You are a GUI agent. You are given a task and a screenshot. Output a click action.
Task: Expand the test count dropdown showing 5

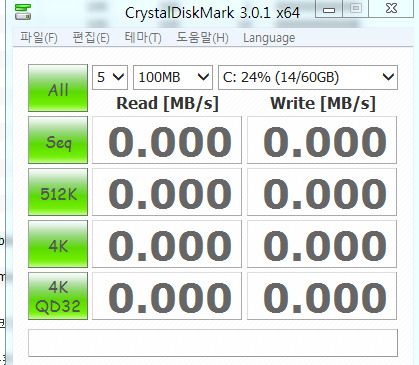[110, 77]
